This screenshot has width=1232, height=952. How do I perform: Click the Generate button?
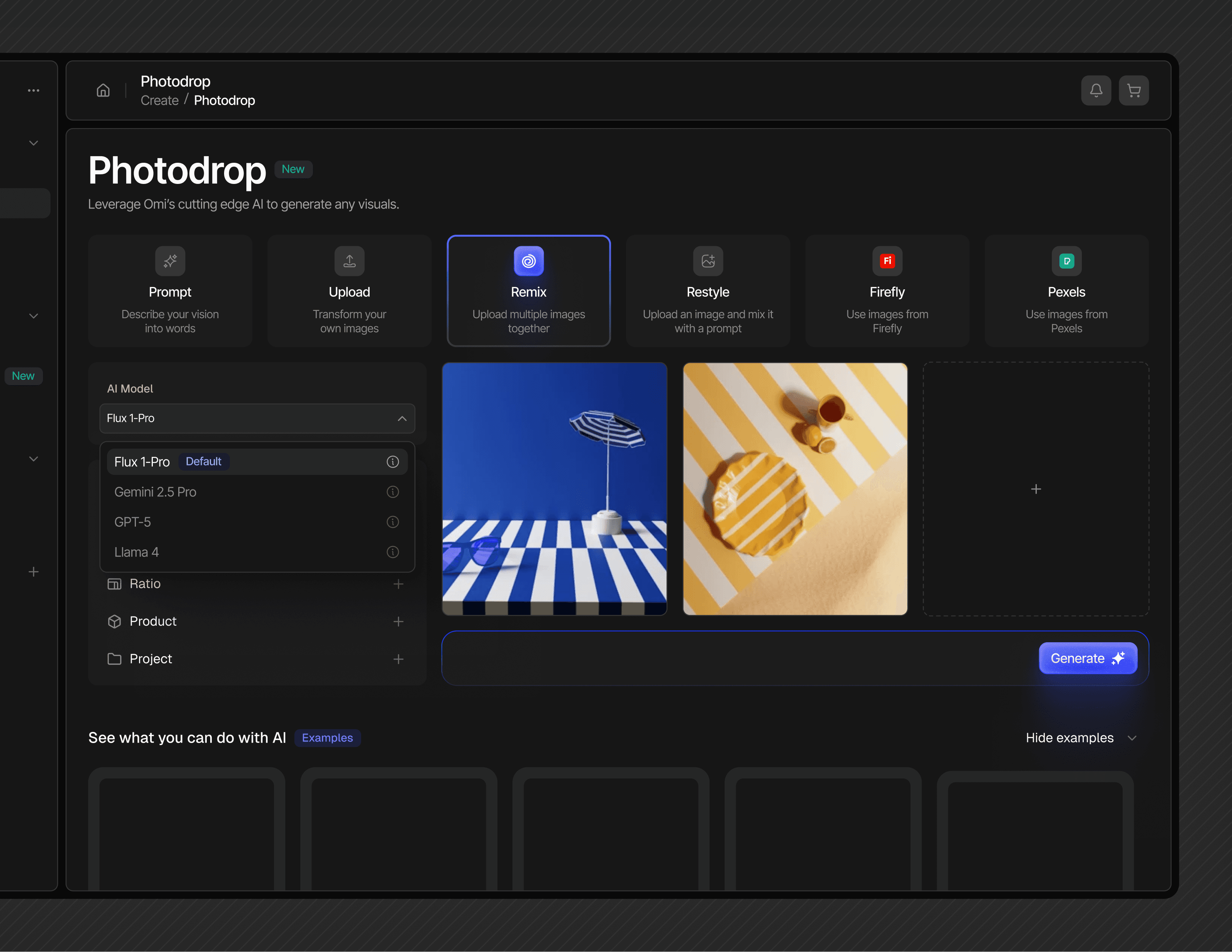(1087, 658)
